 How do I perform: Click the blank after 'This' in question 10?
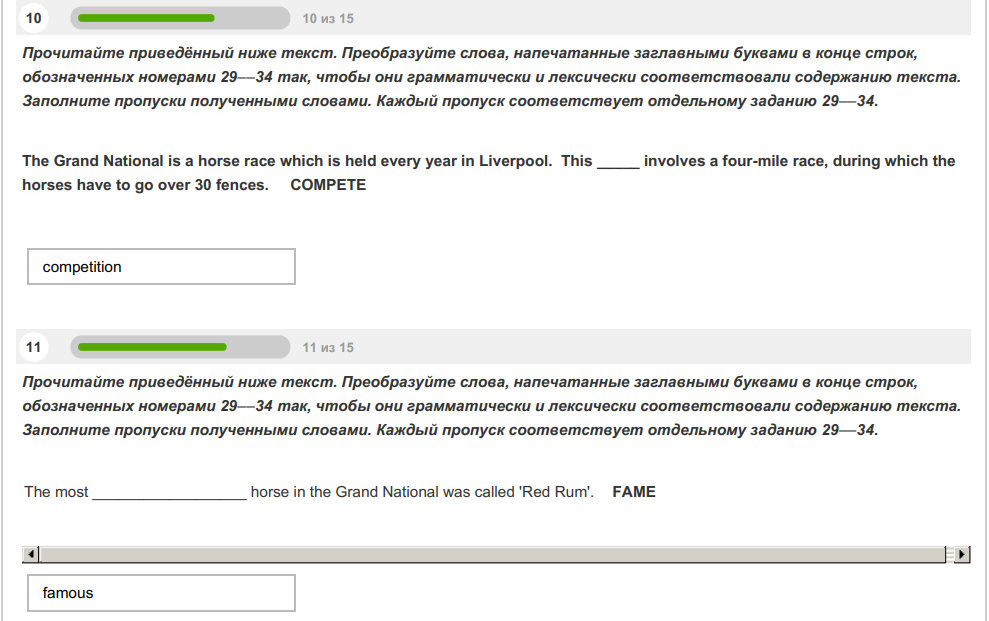tap(618, 161)
